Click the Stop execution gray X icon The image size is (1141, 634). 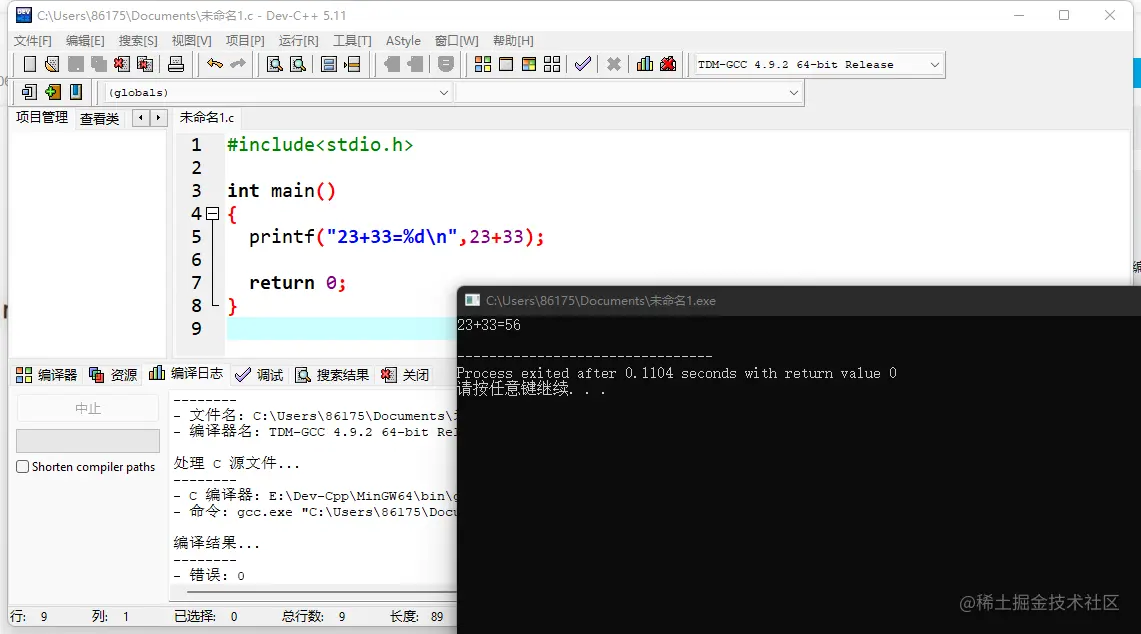pos(614,64)
